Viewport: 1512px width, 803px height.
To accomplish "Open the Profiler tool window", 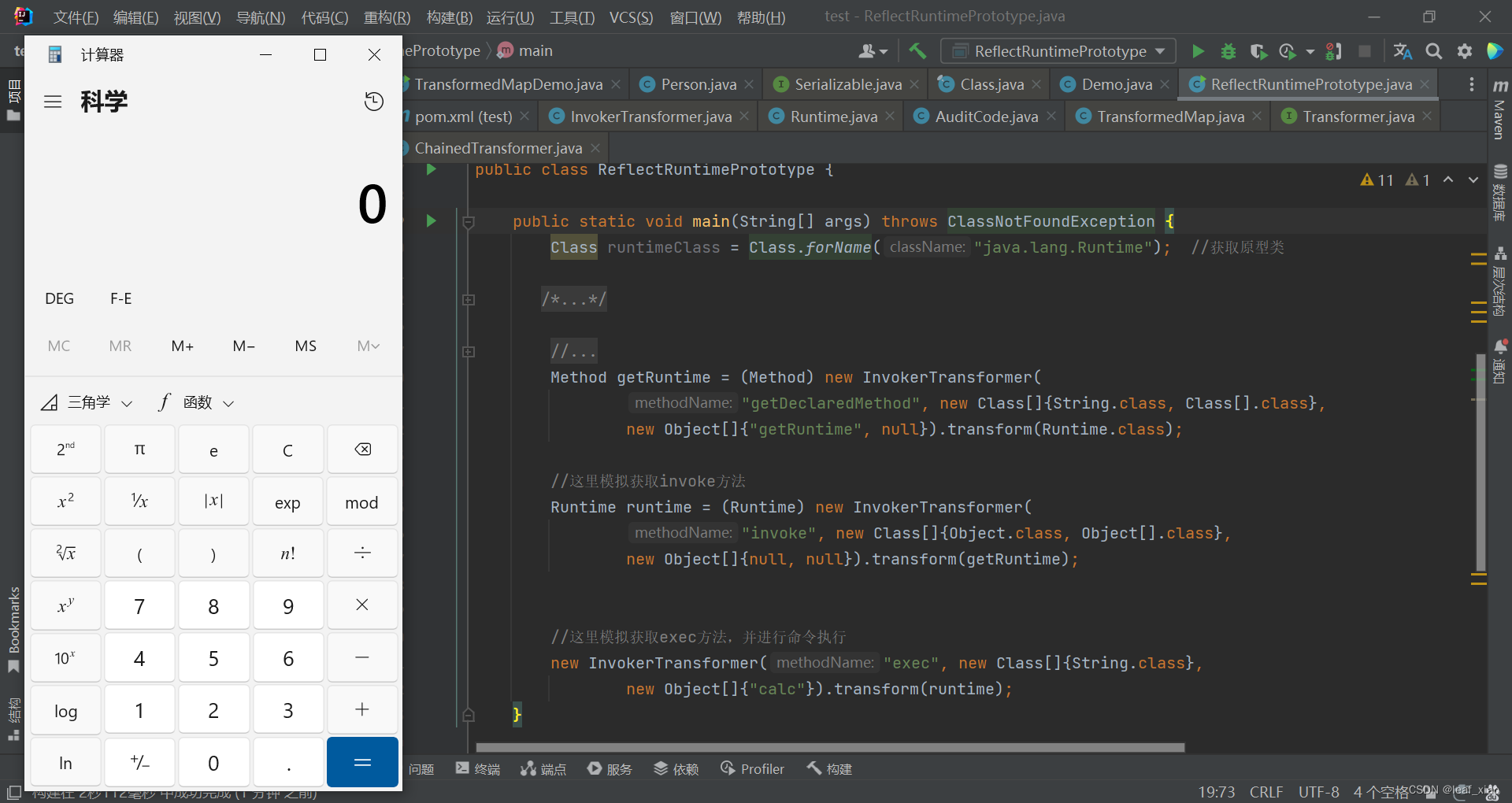I will (752, 769).
